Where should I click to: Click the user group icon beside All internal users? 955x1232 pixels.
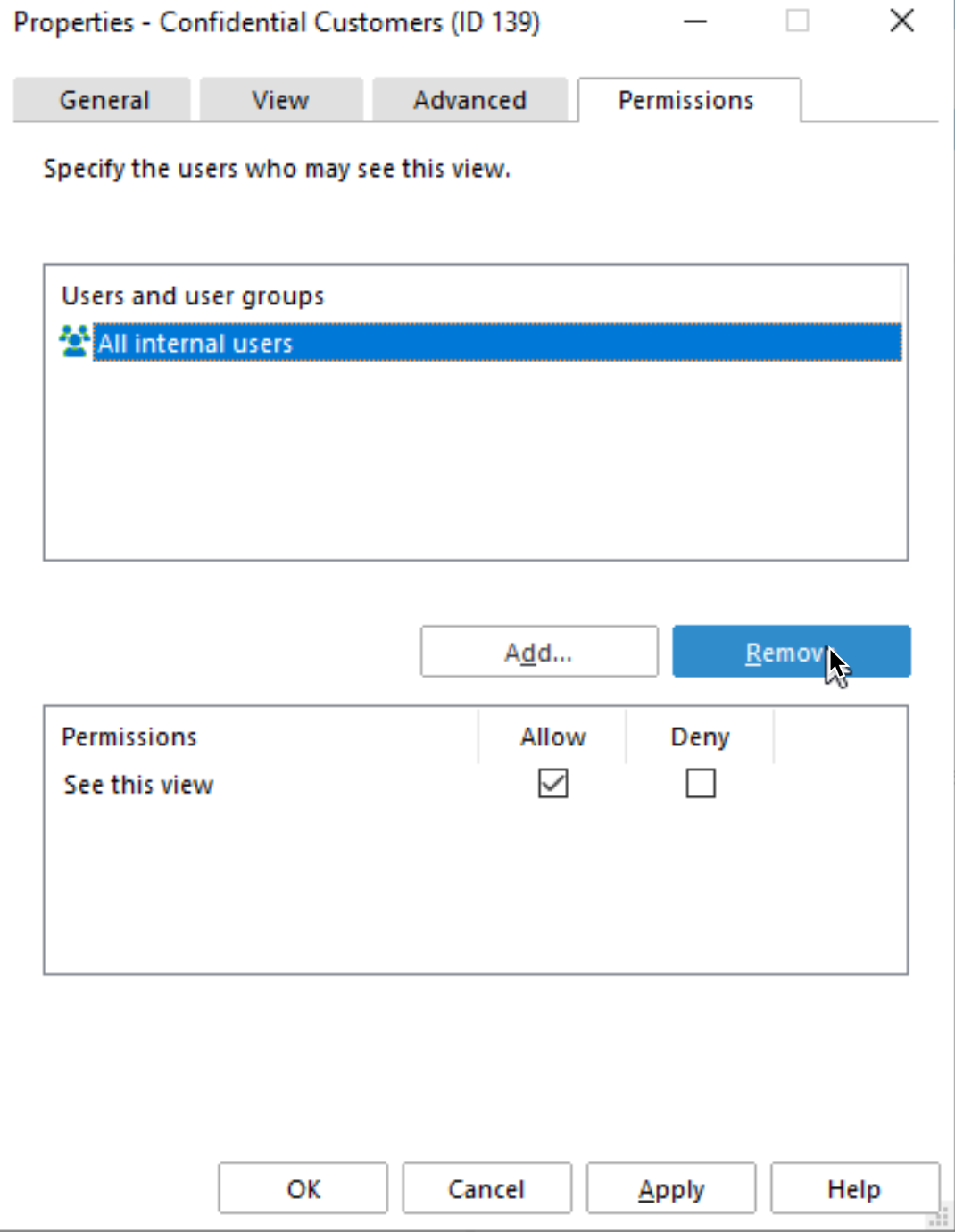[x=74, y=342]
